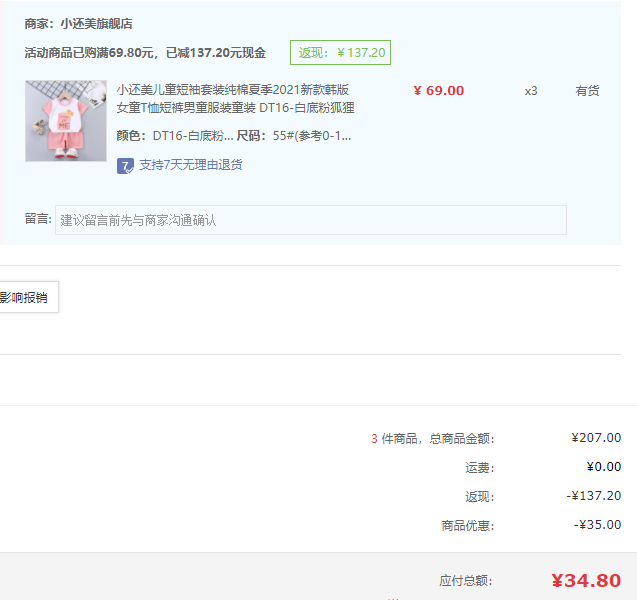The image size is (637, 600).
Task: Click the 影响报销 button
Action: tap(26, 297)
